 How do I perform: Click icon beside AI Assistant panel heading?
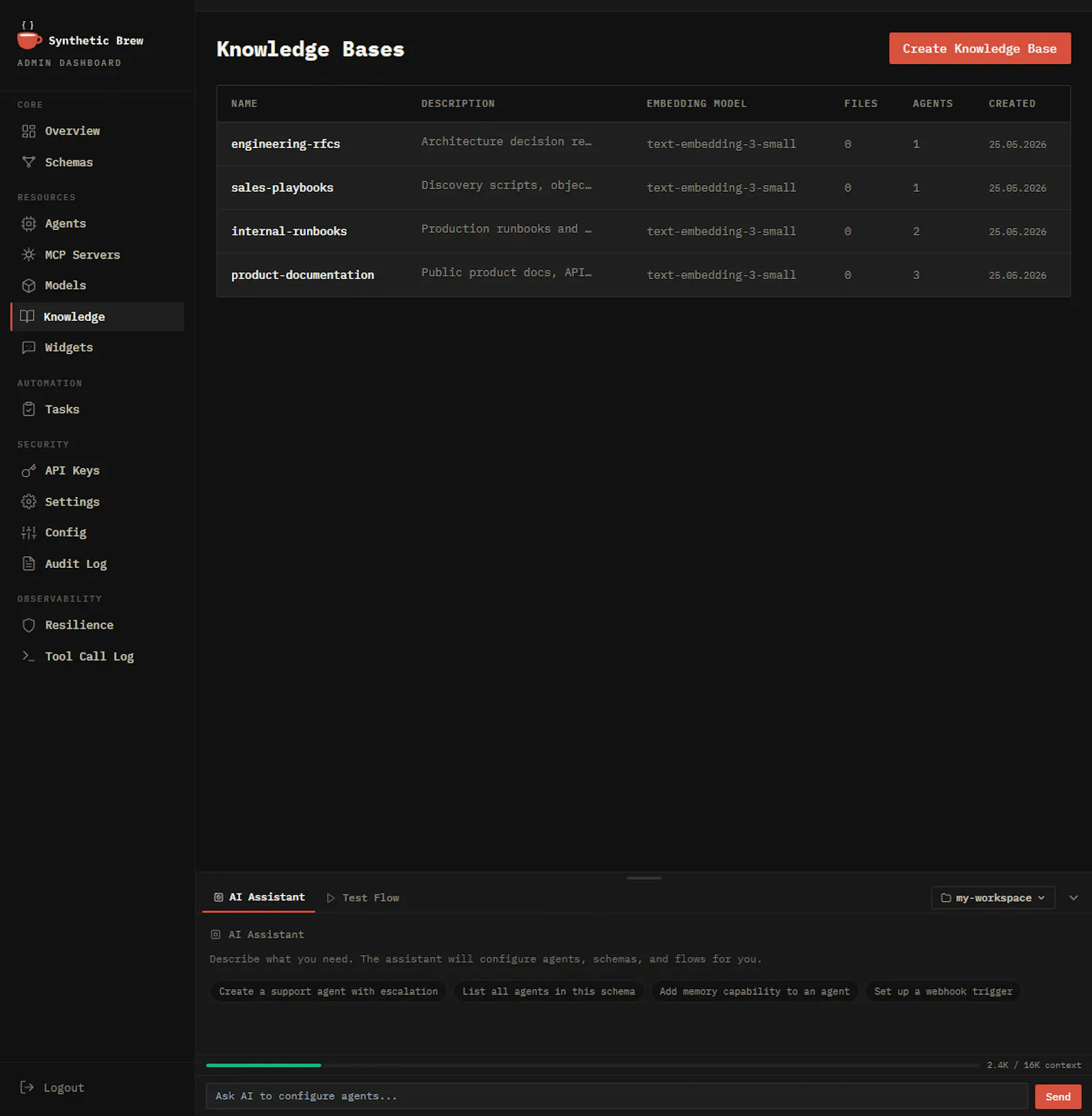tap(216, 934)
